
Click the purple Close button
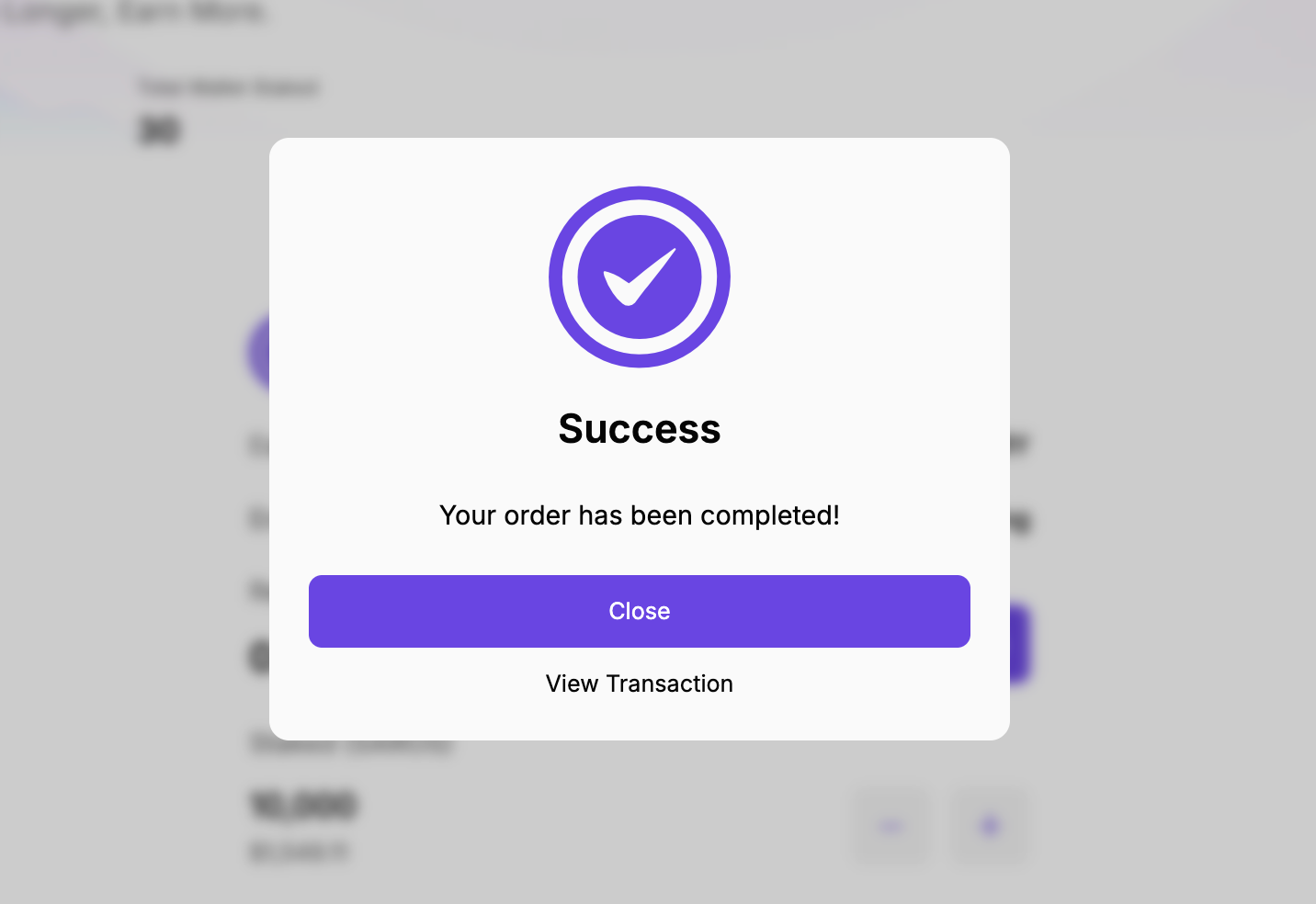[639, 611]
